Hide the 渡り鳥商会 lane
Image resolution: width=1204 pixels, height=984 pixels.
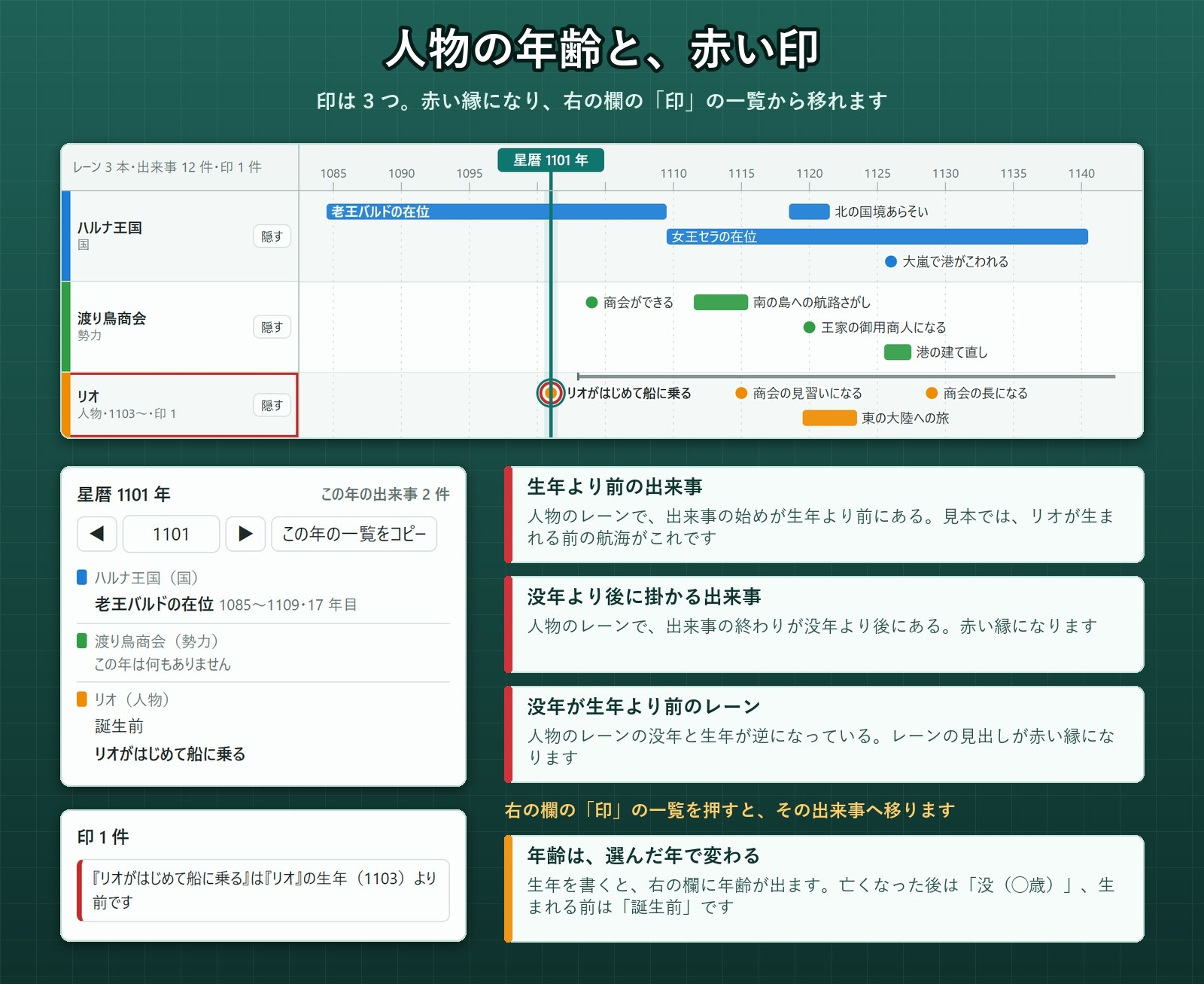272,327
